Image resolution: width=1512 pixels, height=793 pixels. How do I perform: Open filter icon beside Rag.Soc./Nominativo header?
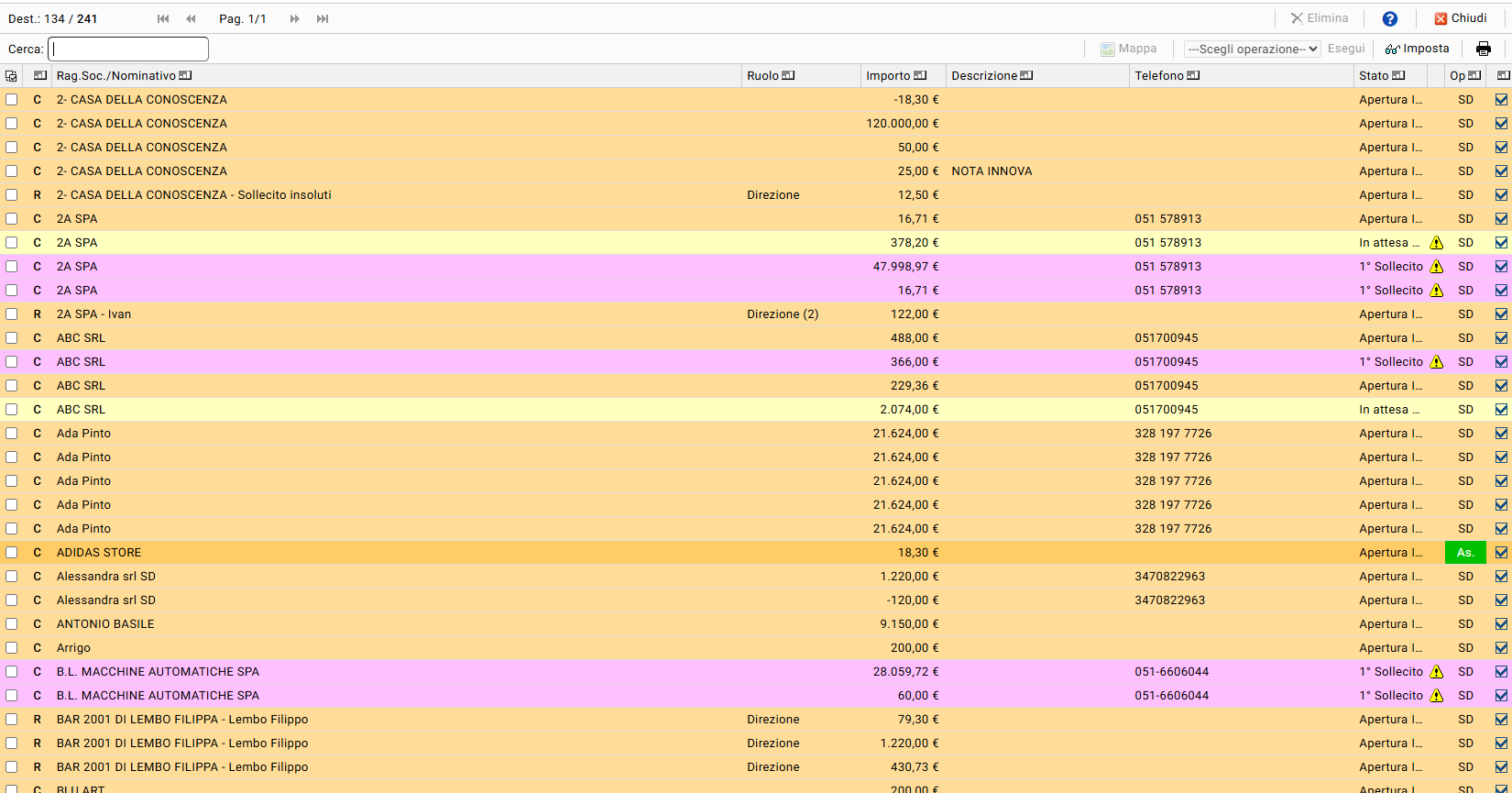pos(185,75)
